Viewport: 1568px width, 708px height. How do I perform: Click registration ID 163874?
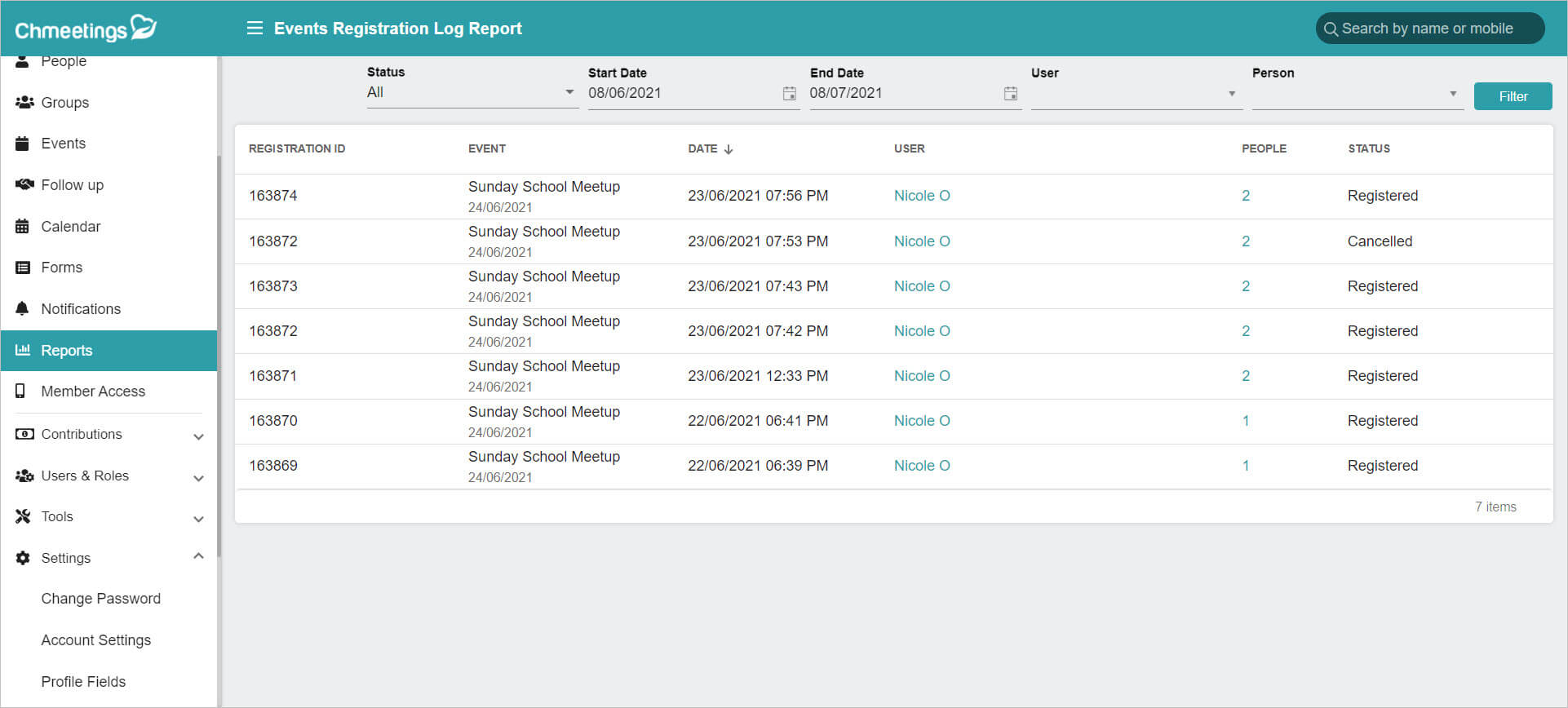pos(273,196)
